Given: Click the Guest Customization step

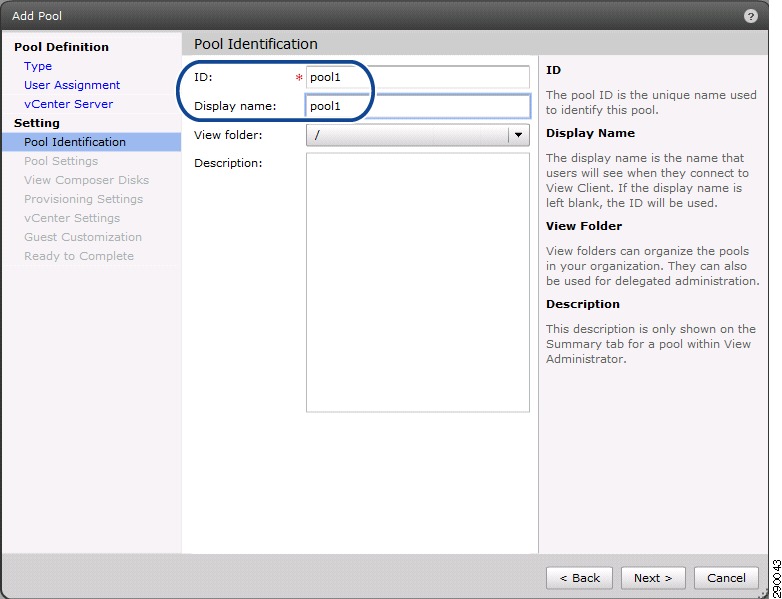Looking at the screenshot, I should point(83,237).
